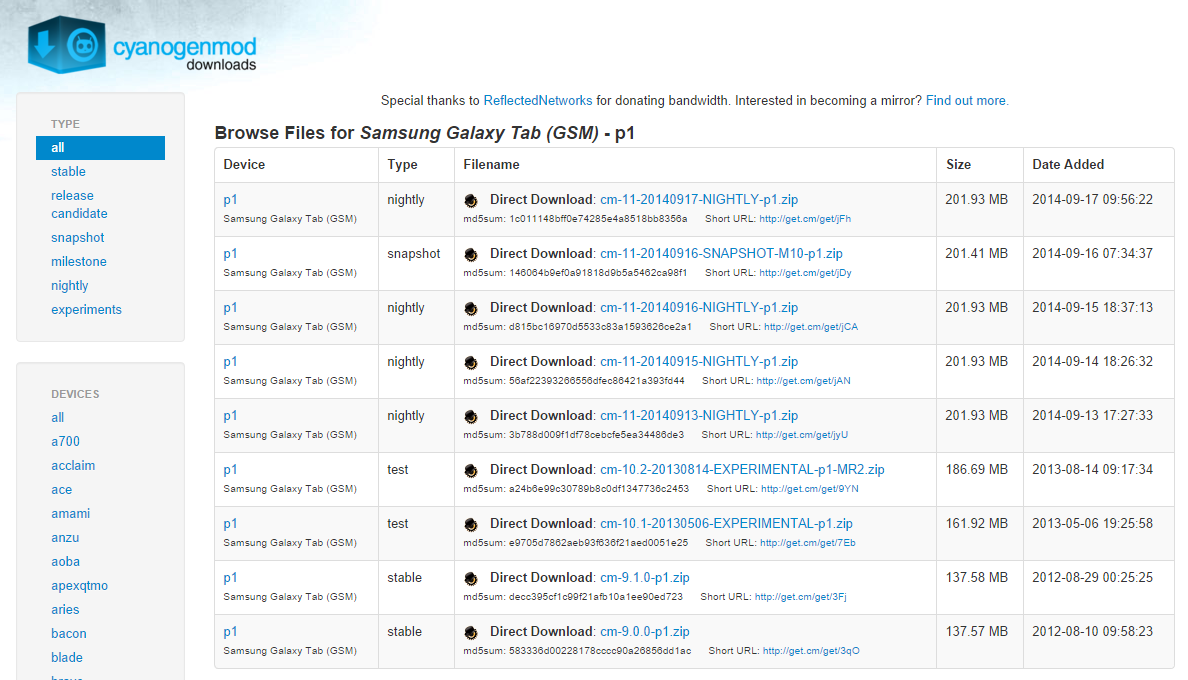Open short URL http://get.cm/get/jFh
This screenshot has width=1188, height=680.
point(805,219)
